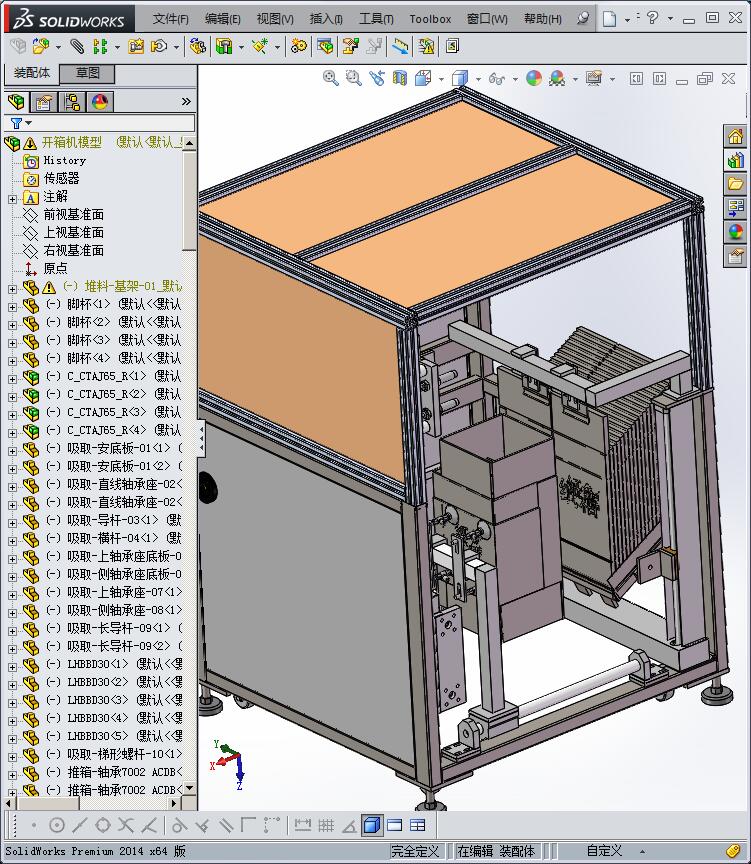
Task: Click the Interference Detection icon
Action: pyautogui.click(x=375, y=46)
